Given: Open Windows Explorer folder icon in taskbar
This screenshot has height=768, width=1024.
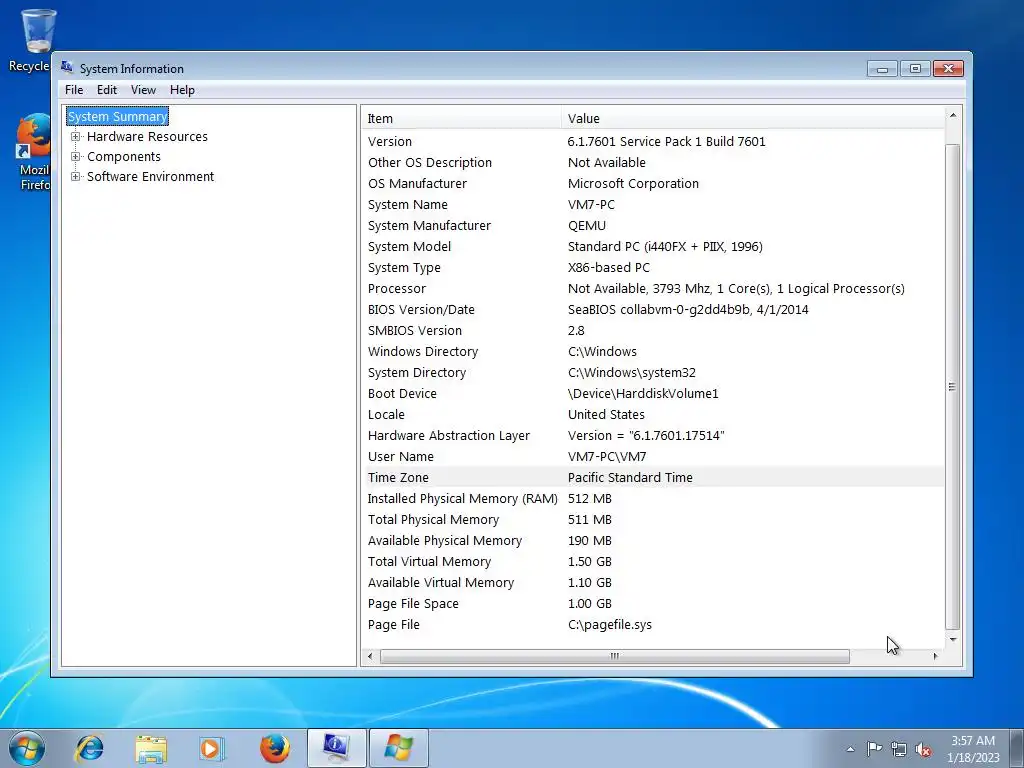Looking at the screenshot, I should (x=151, y=748).
